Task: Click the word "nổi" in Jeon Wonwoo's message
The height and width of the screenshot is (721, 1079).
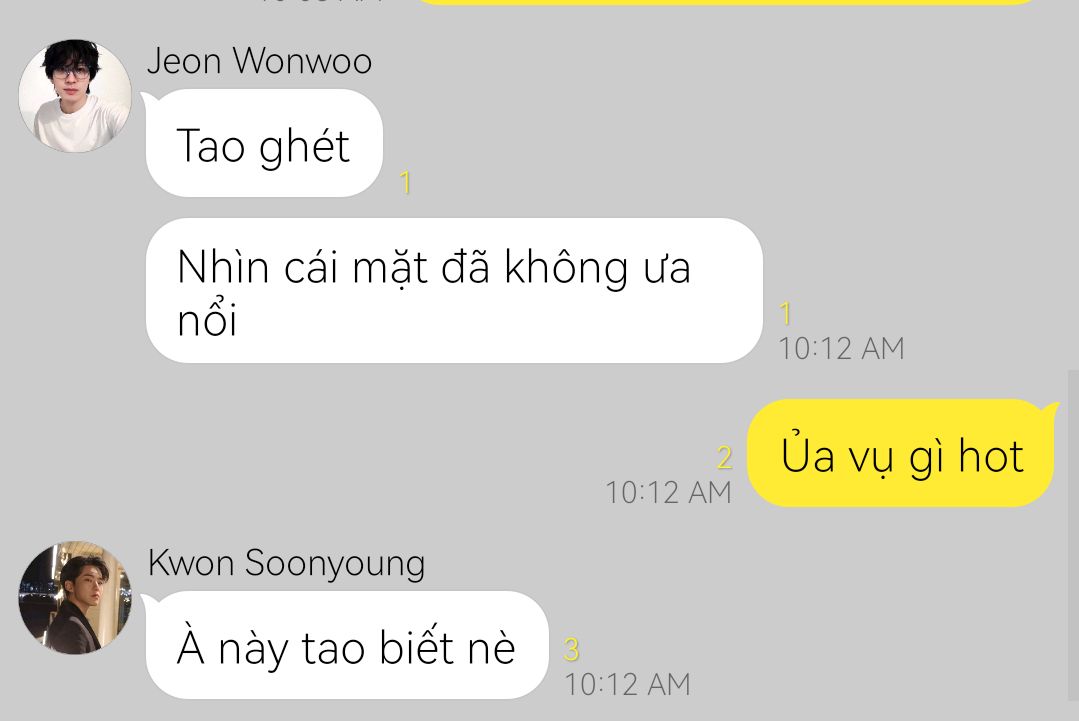Action: click(x=207, y=320)
